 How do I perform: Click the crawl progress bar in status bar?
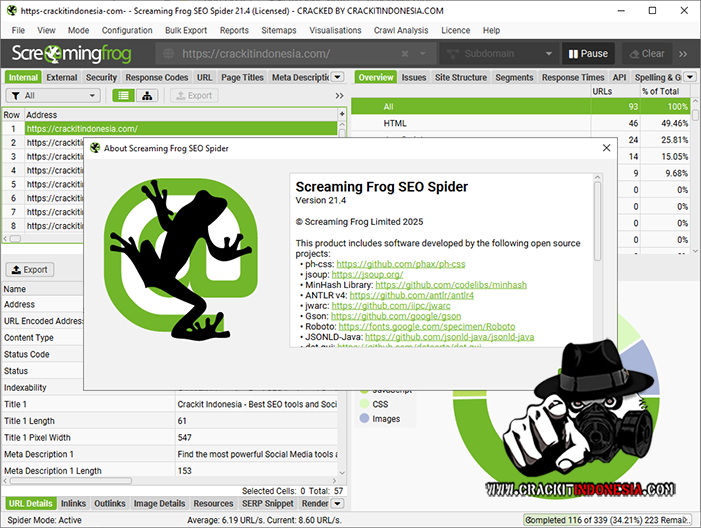(608, 520)
